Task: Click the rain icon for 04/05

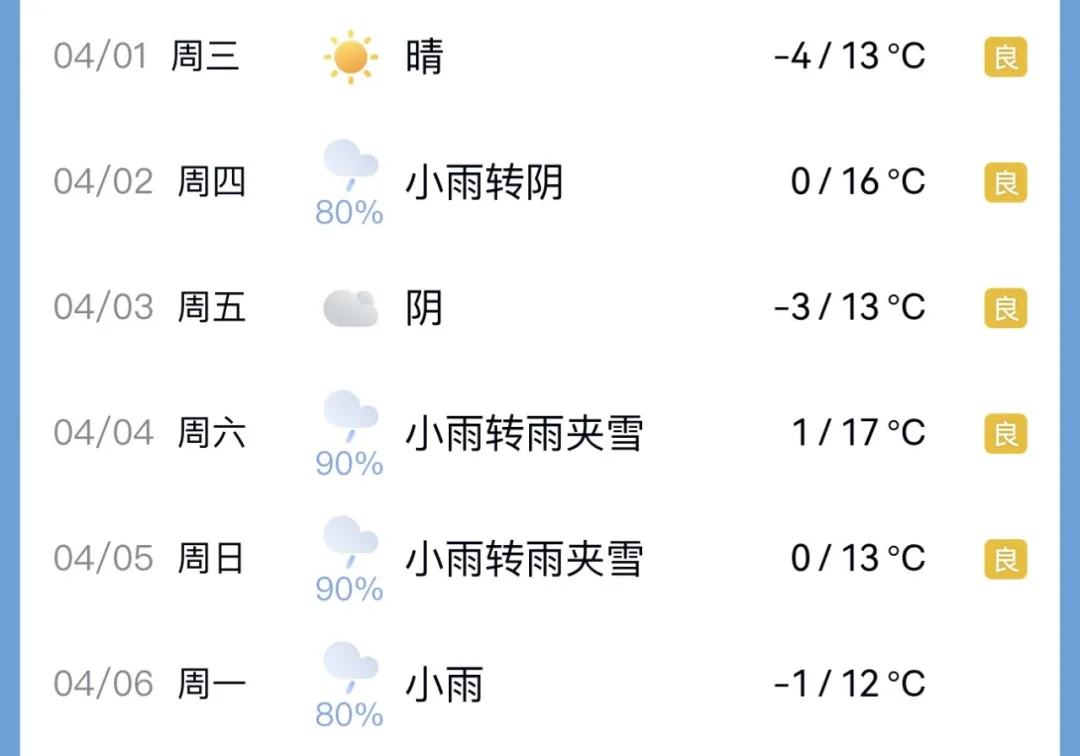Action: 350,542
